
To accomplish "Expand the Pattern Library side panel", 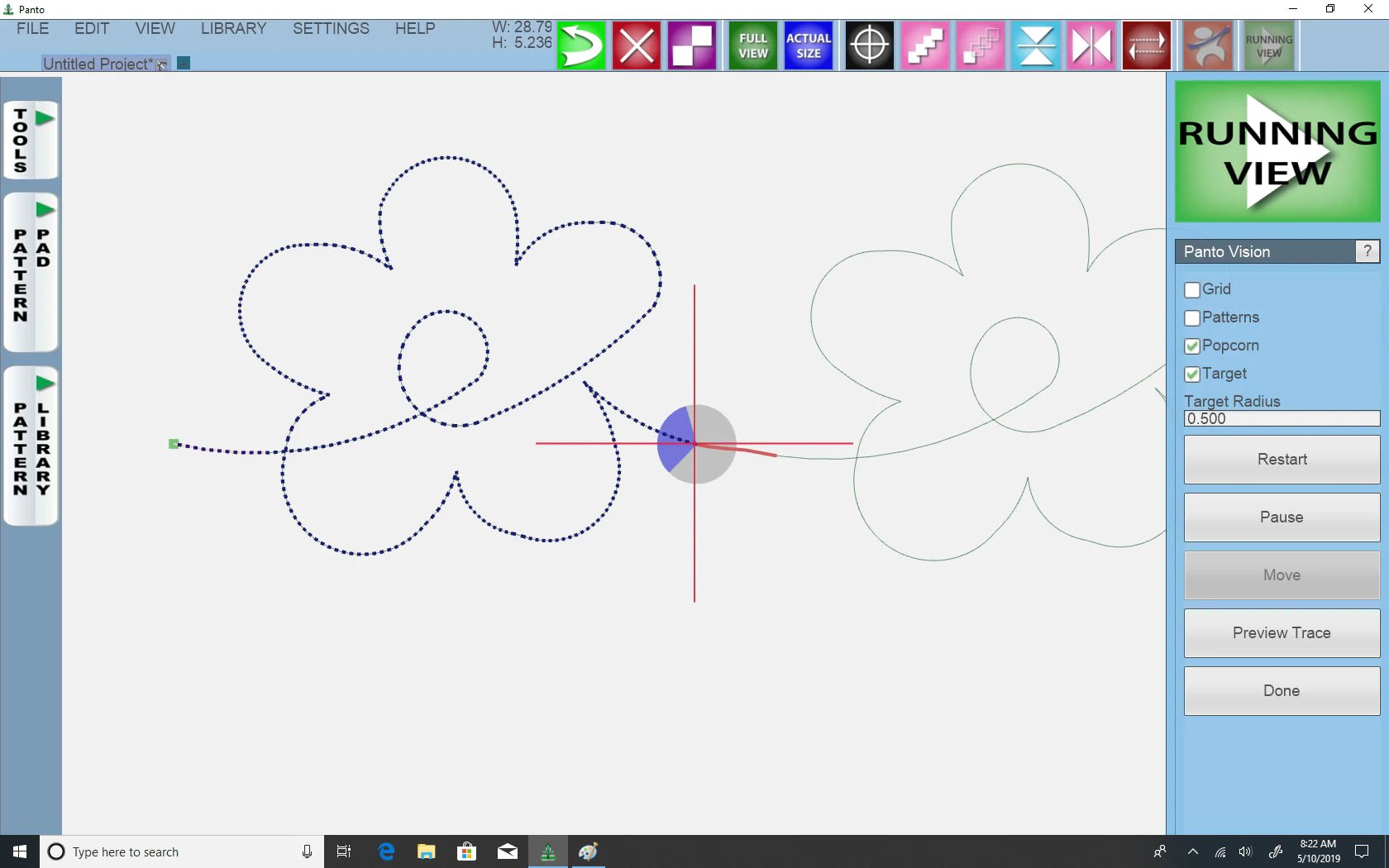I will point(31,446).
